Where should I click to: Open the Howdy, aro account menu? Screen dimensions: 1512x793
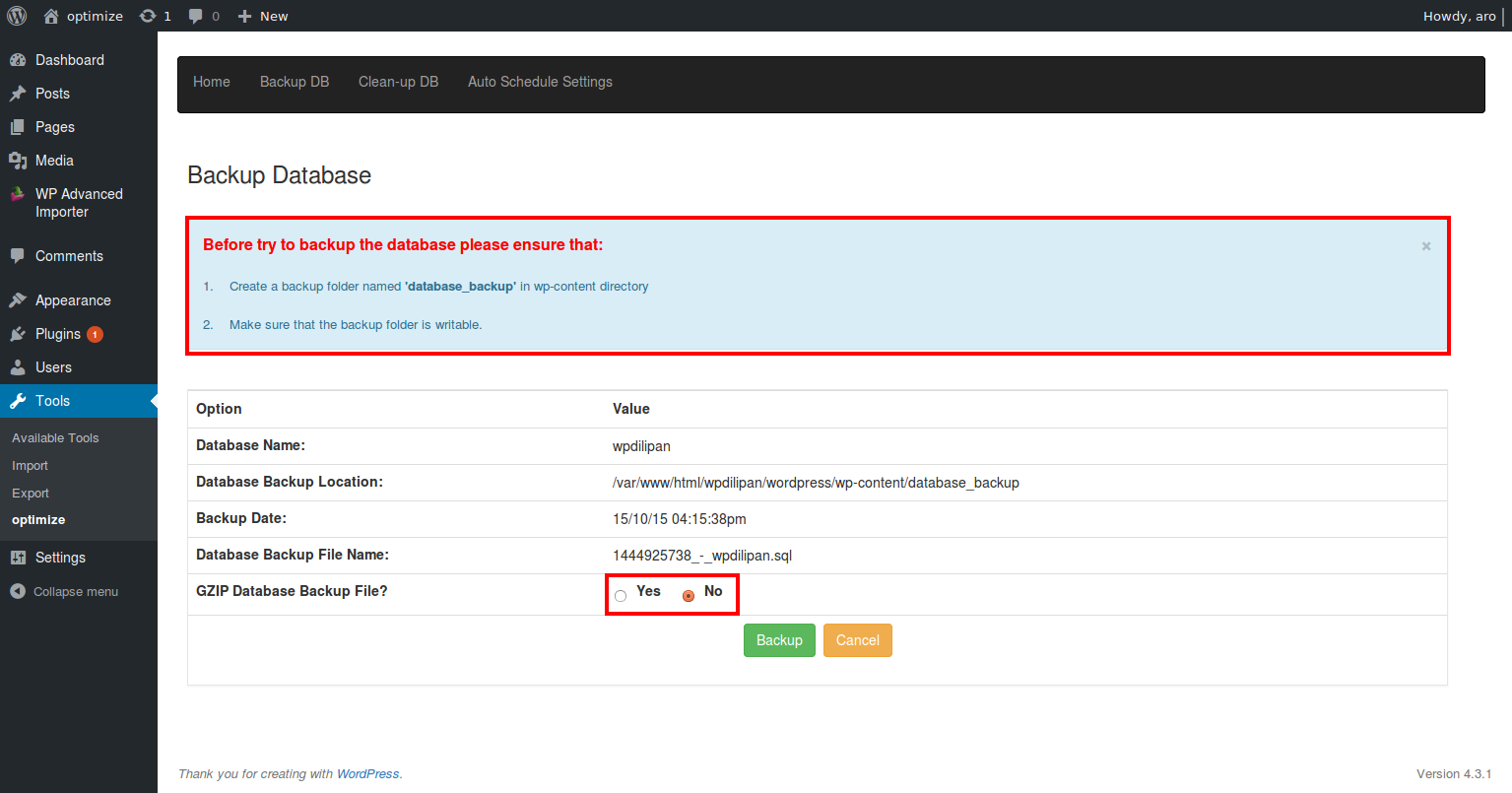[1460, 16]
